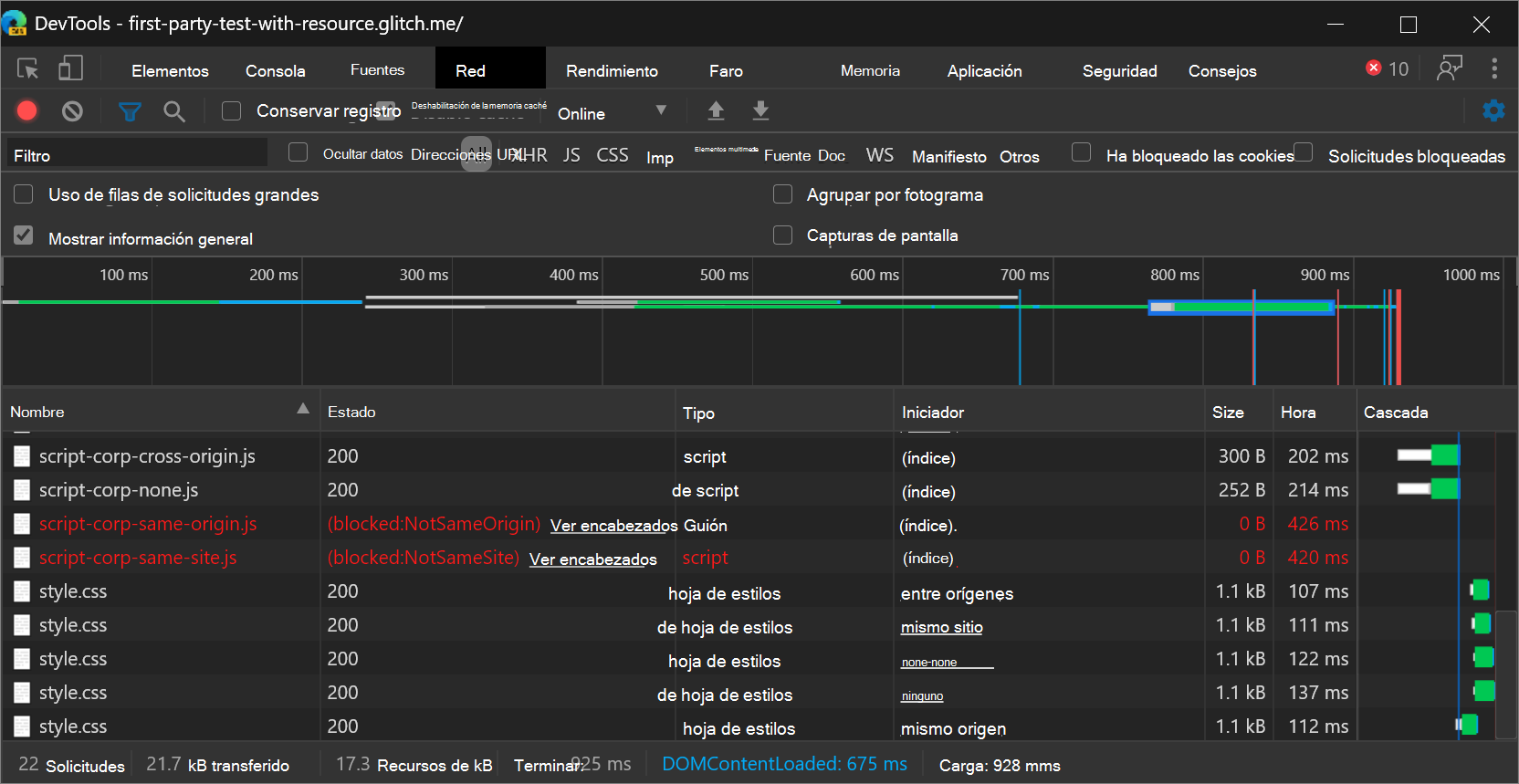1519x784 pixels.
Task: Sort by the Size column header
Action: (1239, 413)
